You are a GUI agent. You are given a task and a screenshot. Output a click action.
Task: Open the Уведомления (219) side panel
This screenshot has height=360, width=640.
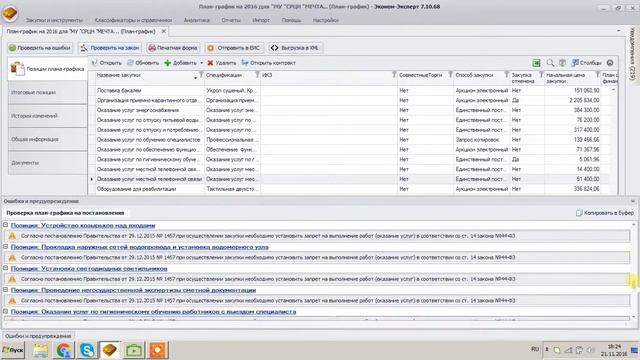coord(632,53)
